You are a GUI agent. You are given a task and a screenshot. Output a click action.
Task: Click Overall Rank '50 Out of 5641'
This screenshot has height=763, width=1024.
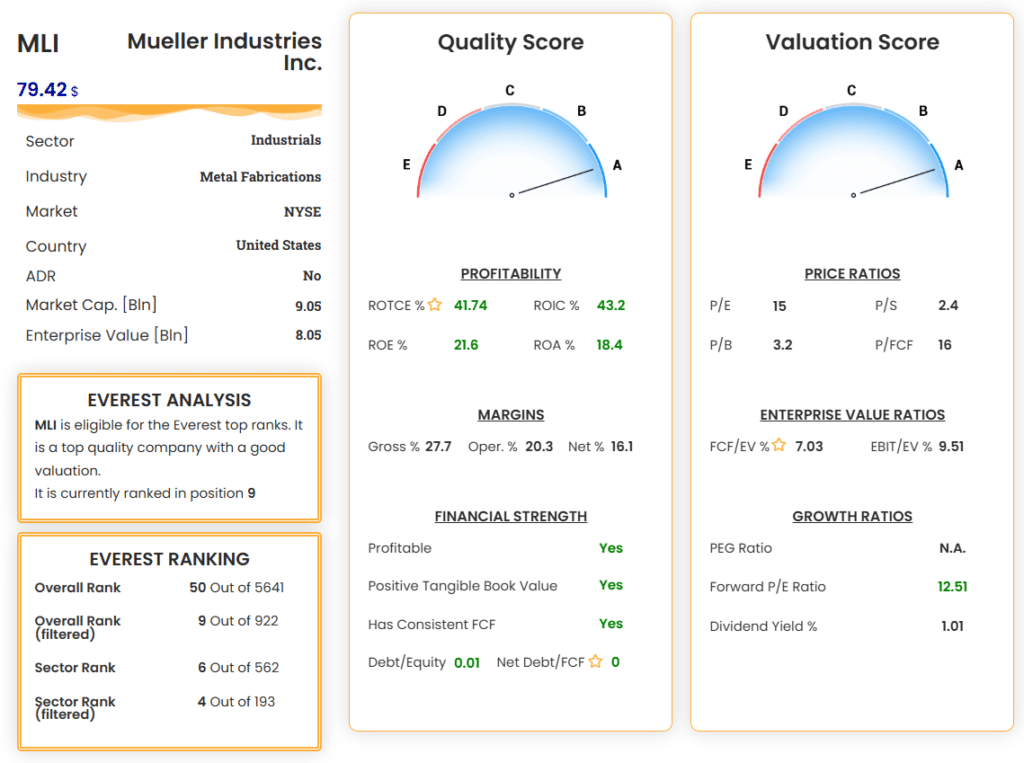point(237,587)
